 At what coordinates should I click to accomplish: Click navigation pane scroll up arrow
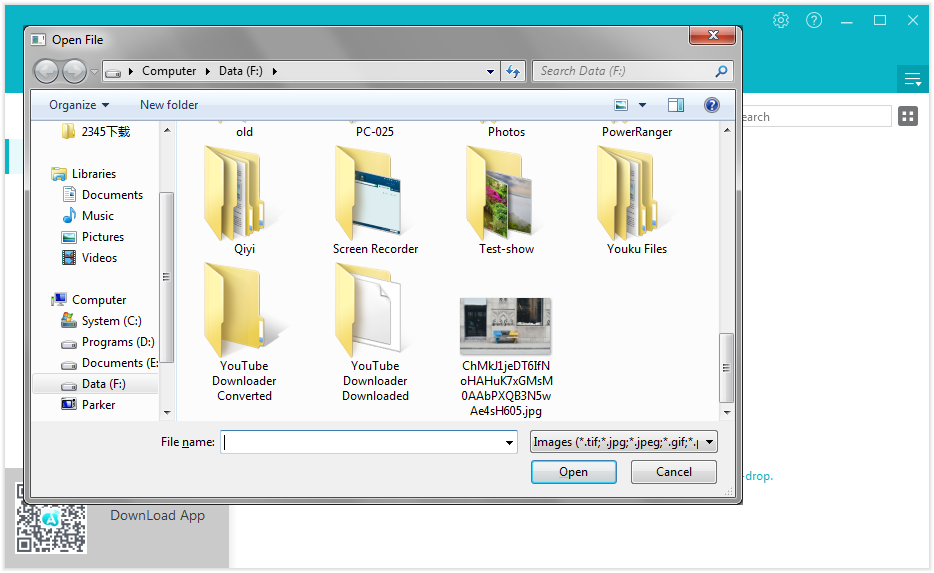point(167,130)
